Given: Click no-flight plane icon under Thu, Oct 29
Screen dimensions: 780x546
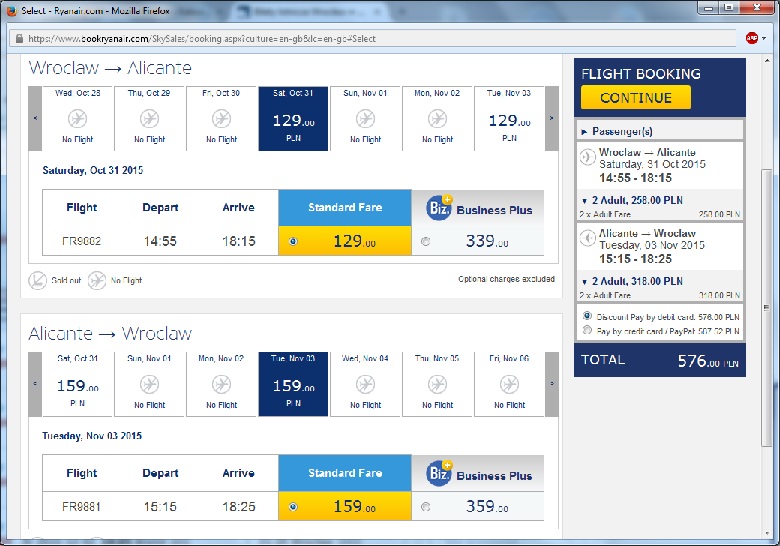Looking at the screenshot, I should (x=149, y=119).
